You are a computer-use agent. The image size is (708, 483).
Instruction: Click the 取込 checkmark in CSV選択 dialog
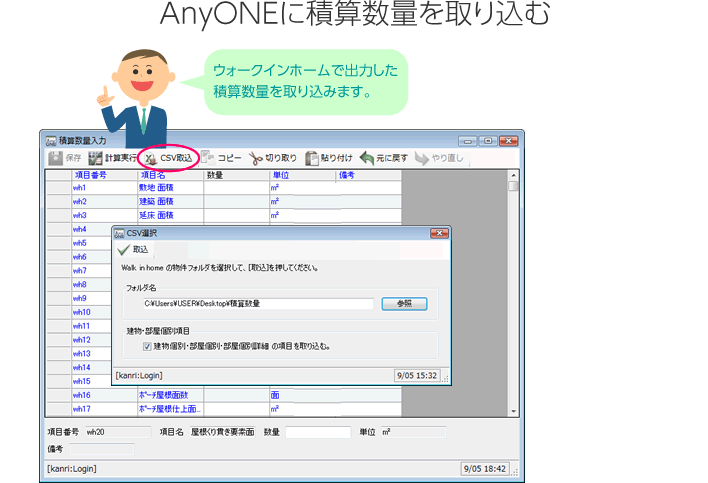(123, 250)
